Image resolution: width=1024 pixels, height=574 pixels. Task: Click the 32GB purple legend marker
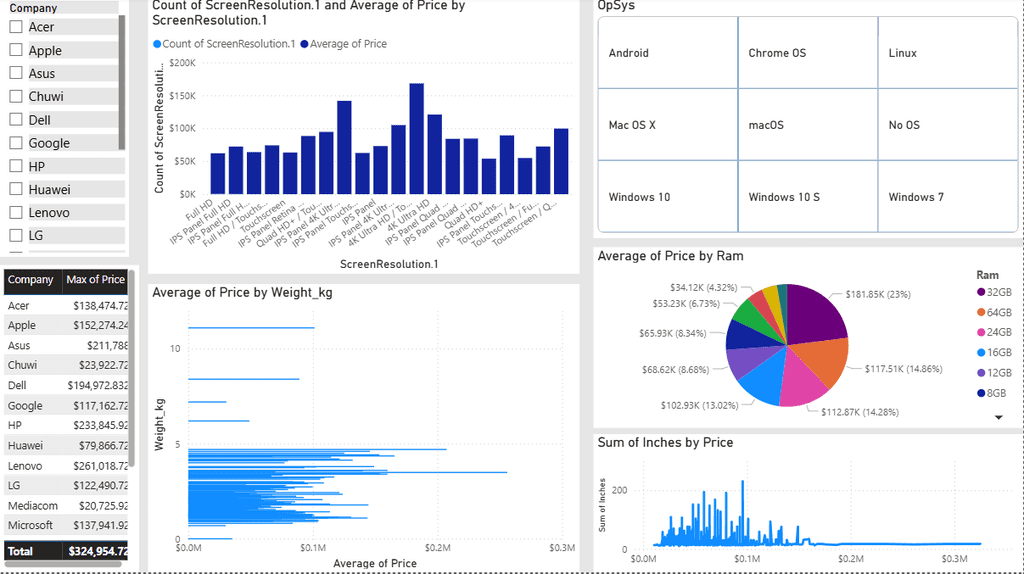[x=981, y=292]
